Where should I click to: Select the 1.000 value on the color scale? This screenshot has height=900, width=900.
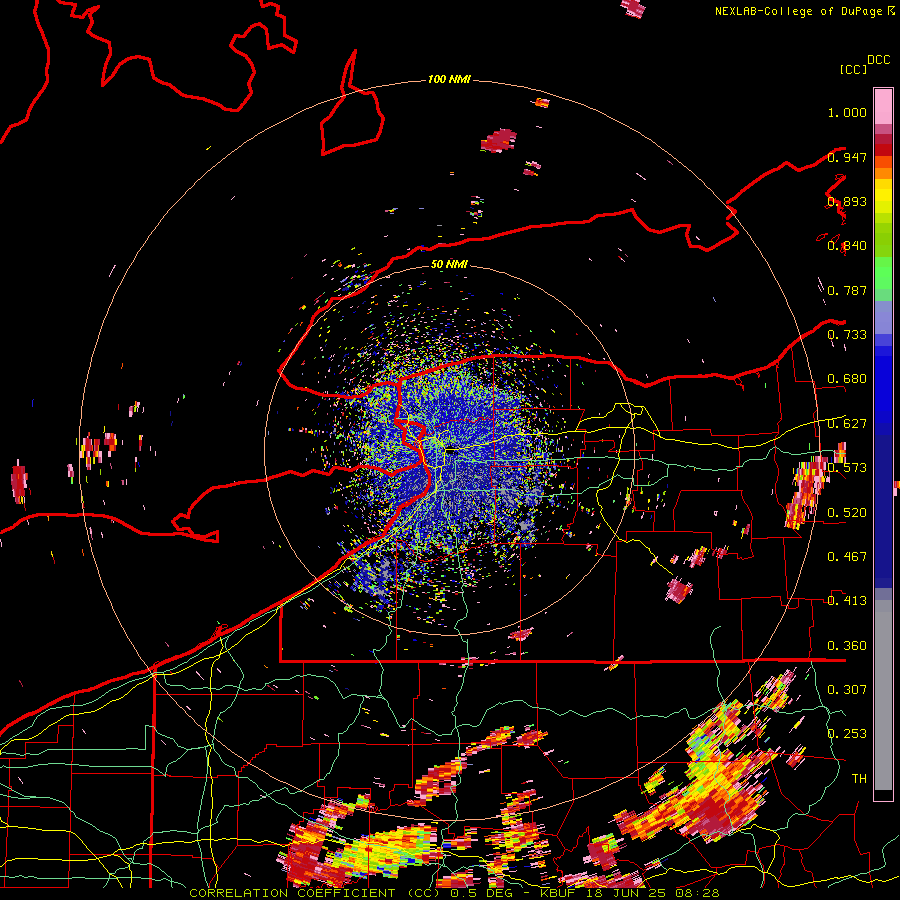[847, 112]
